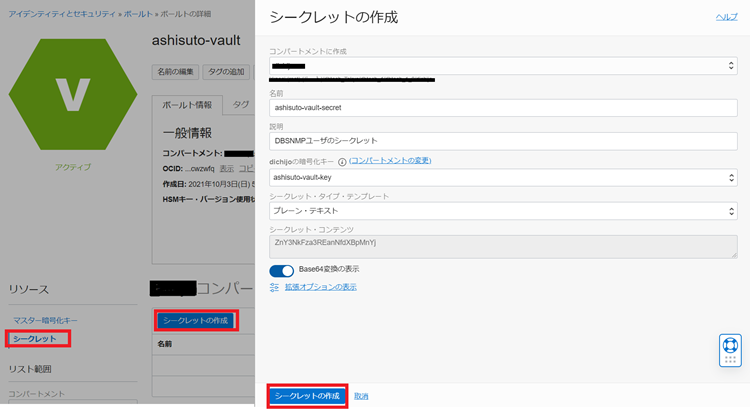Click the 名前の編集 button
This screenshot has height=409, width=750.
click(x=175, y=72)
